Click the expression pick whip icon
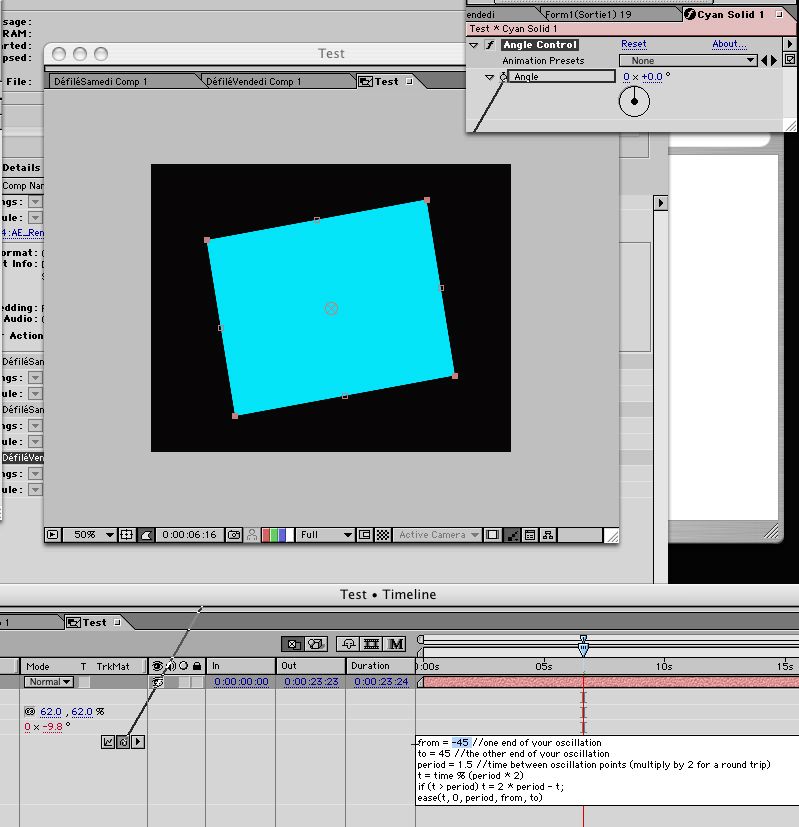The height and width of the screenshot is (827, 799). coord(123,742)
